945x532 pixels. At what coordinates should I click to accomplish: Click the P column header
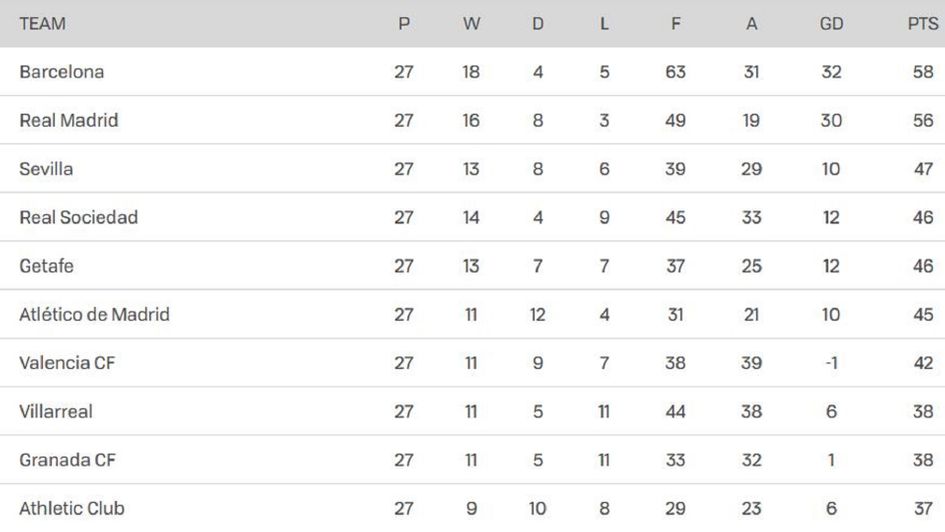pyautogui.click(x=404, y=24)
